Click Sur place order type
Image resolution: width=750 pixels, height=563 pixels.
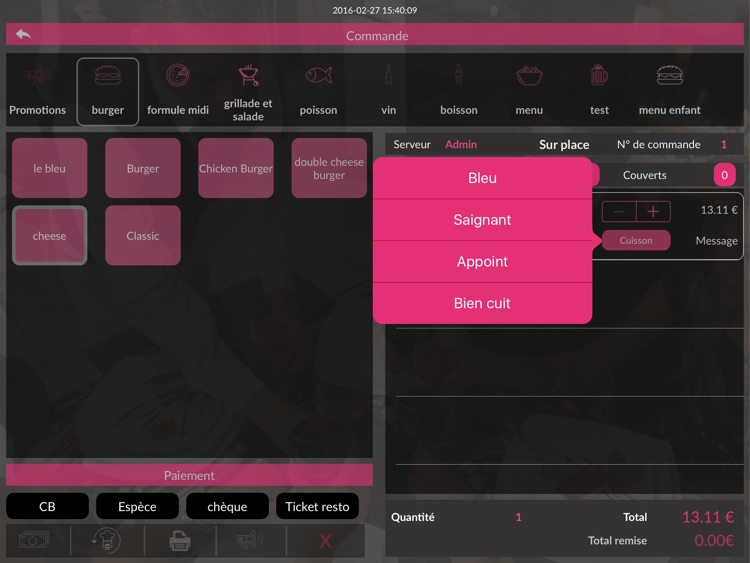[x=564, y=144]
